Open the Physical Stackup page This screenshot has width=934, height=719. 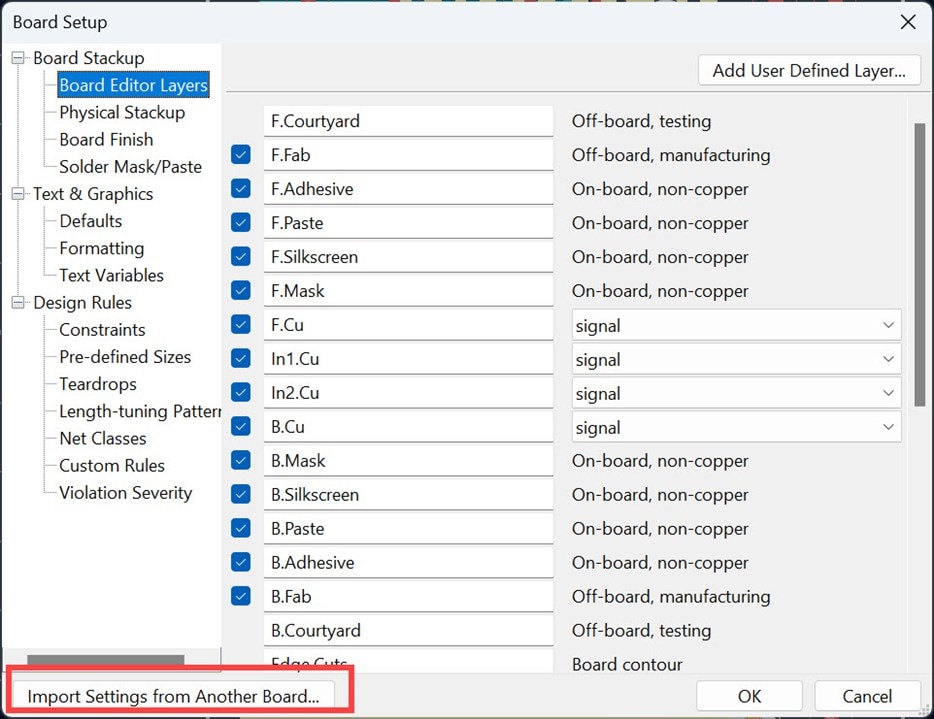[x=122, y=113]
